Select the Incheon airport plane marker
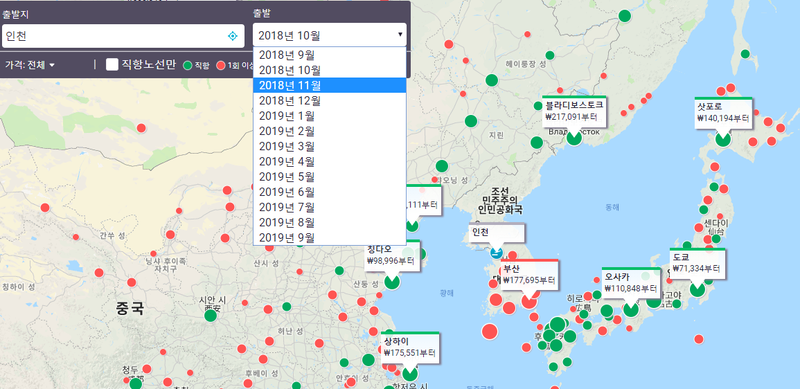The height and width of the screenshot is (389, 800). point(496,252)
